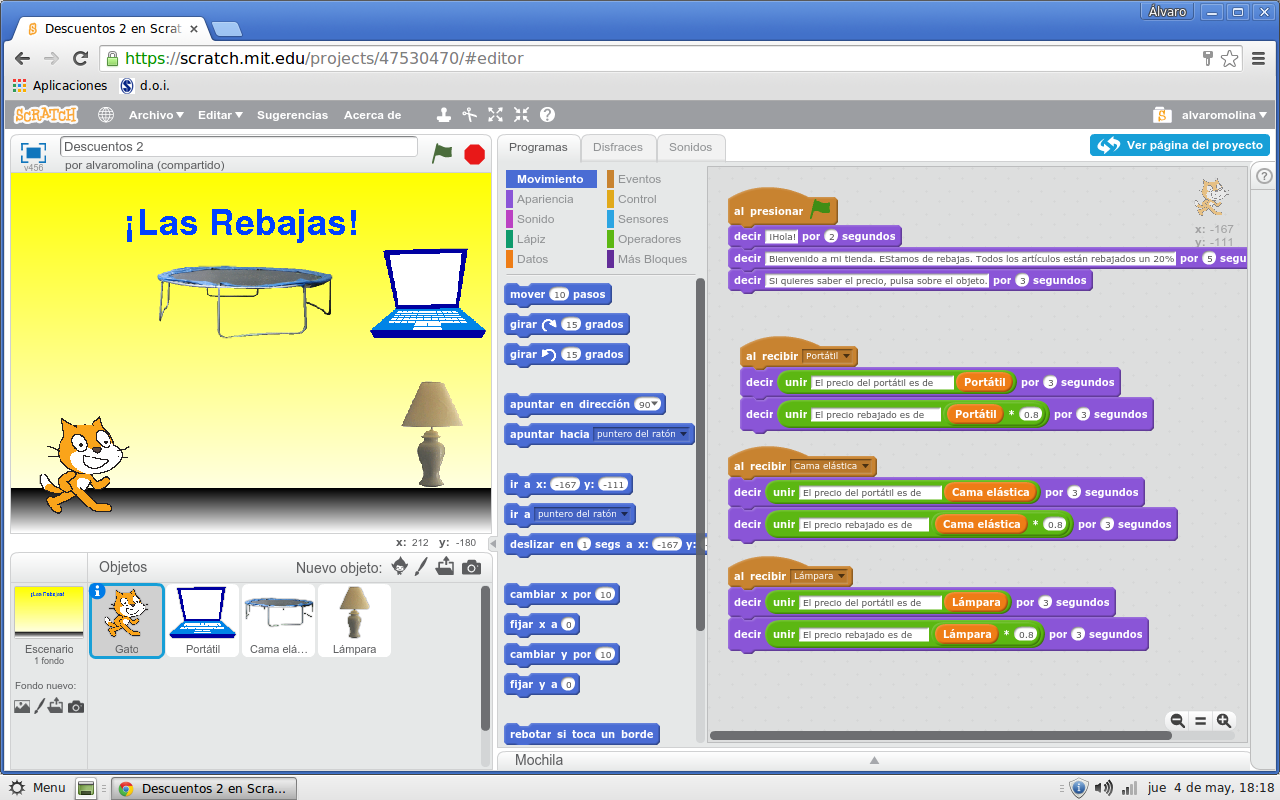Click the language globe icon

coord(105,115)
